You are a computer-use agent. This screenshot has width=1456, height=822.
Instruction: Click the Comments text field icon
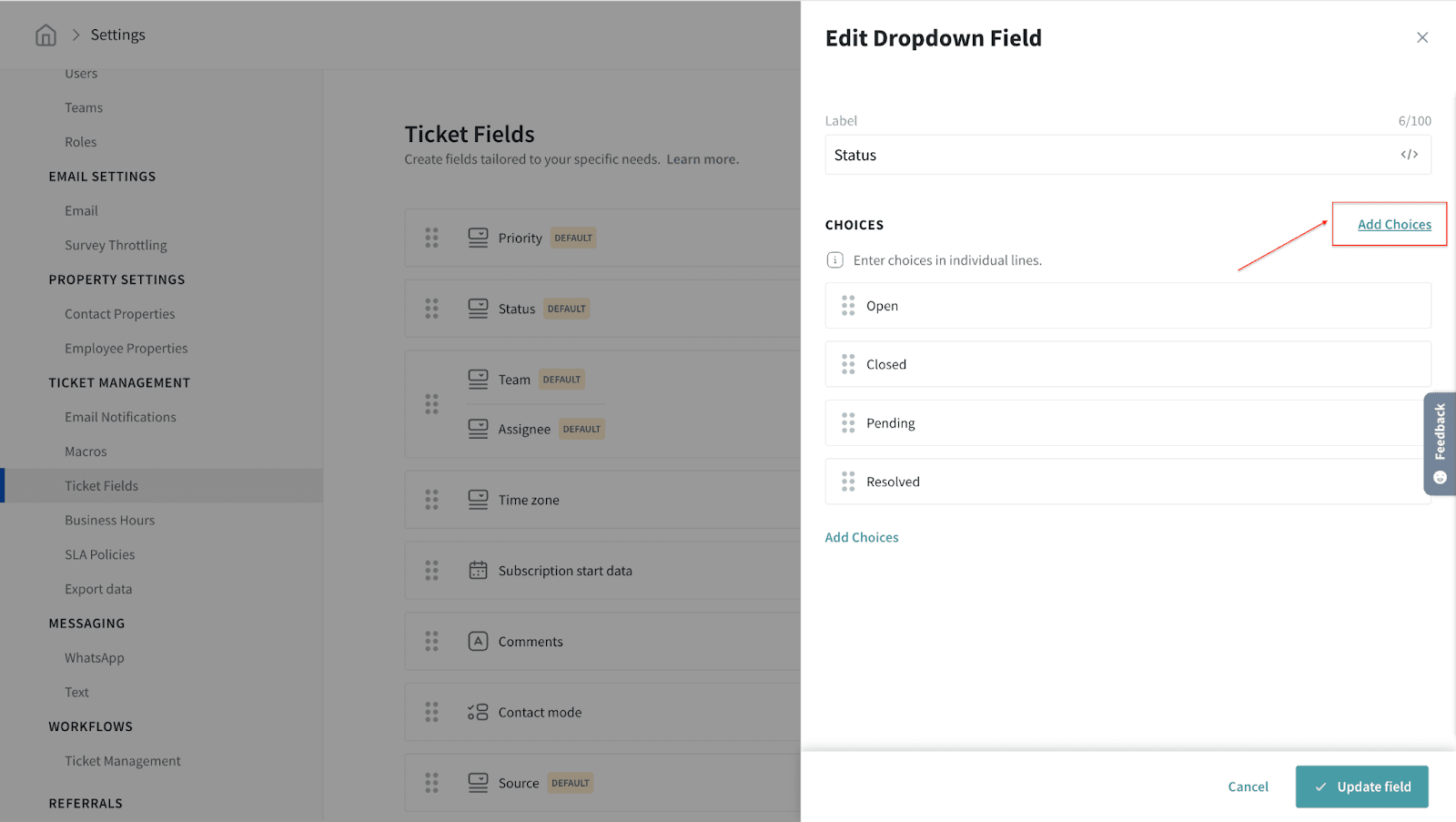(x=478, y=641)
